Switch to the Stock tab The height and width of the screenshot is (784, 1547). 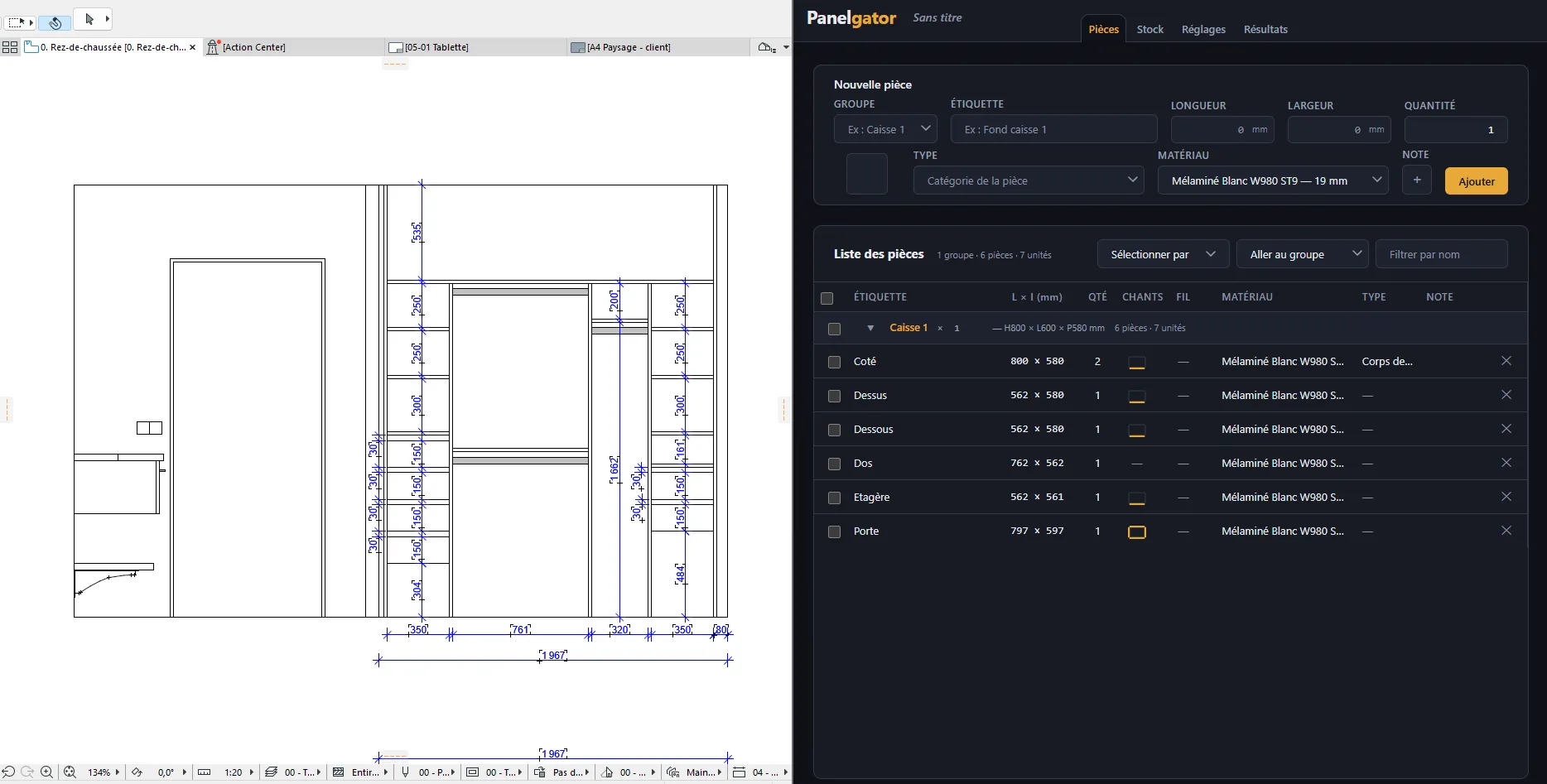pyautogui.click(x=1149, y=29)
